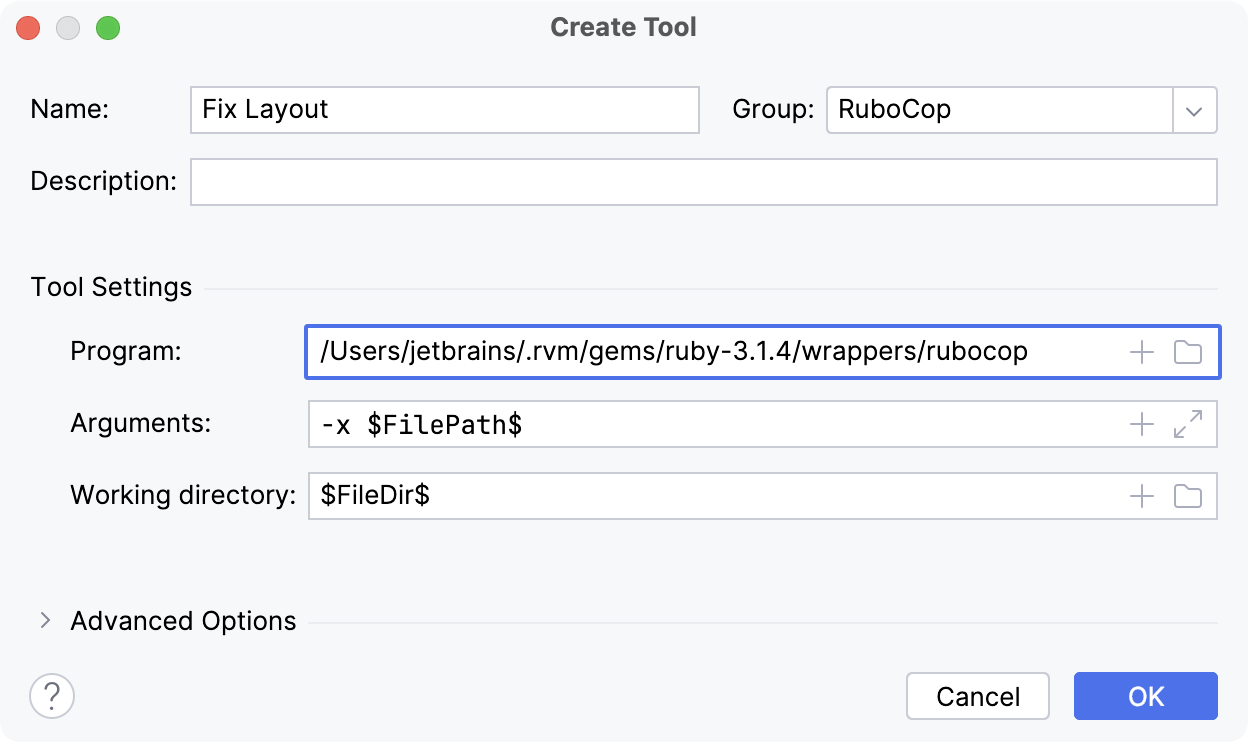
Task: Expand the Arguments field into larger editor
Action: (x=1188, y=424)
